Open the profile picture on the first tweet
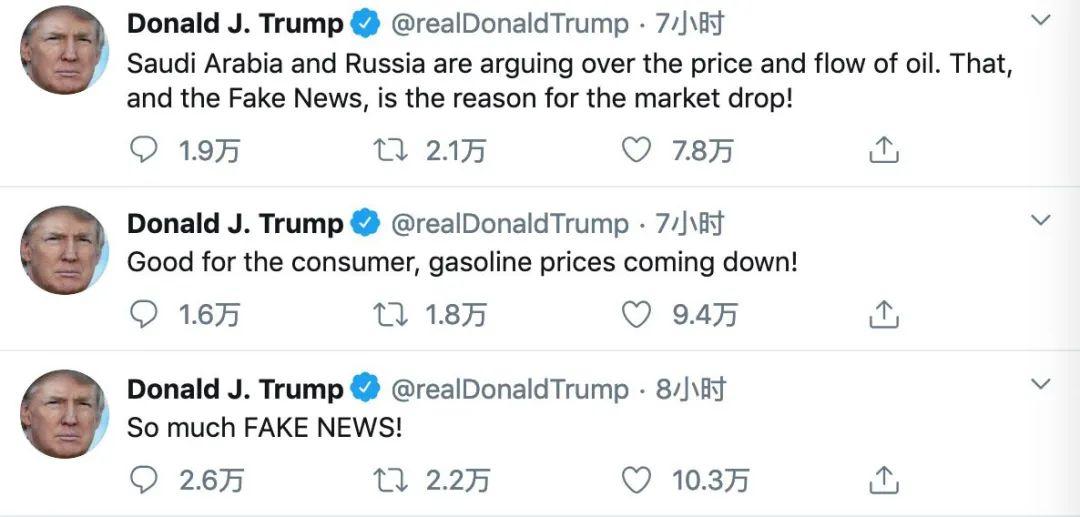This screenshot has height=517, width=1080. tap(64, 51)
